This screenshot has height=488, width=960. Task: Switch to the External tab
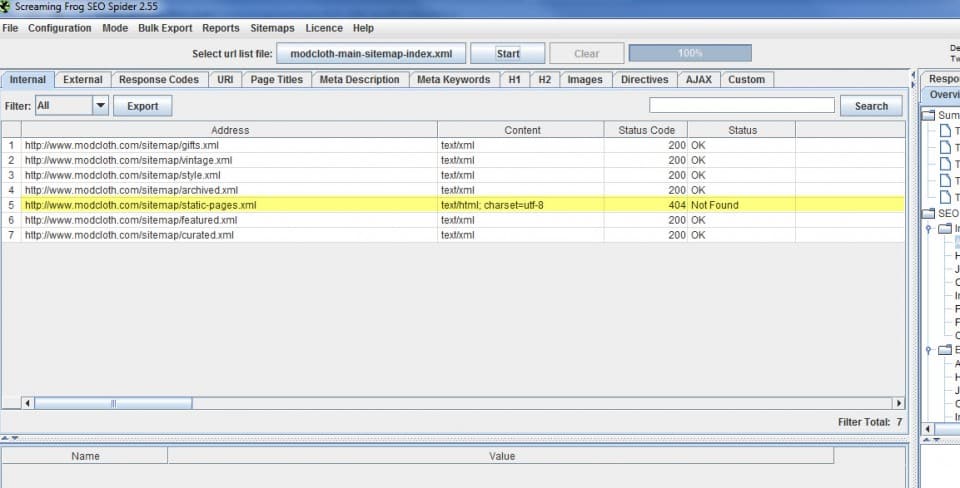click(x=83, y=80)
